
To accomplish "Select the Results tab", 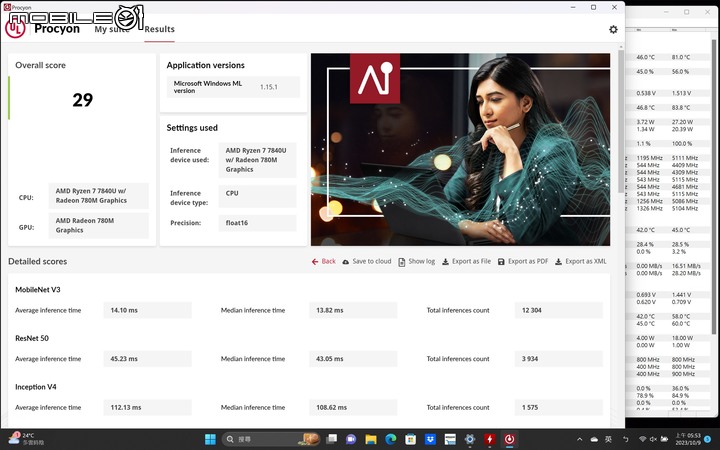I will pyautogui.click(x=159, y=29).
